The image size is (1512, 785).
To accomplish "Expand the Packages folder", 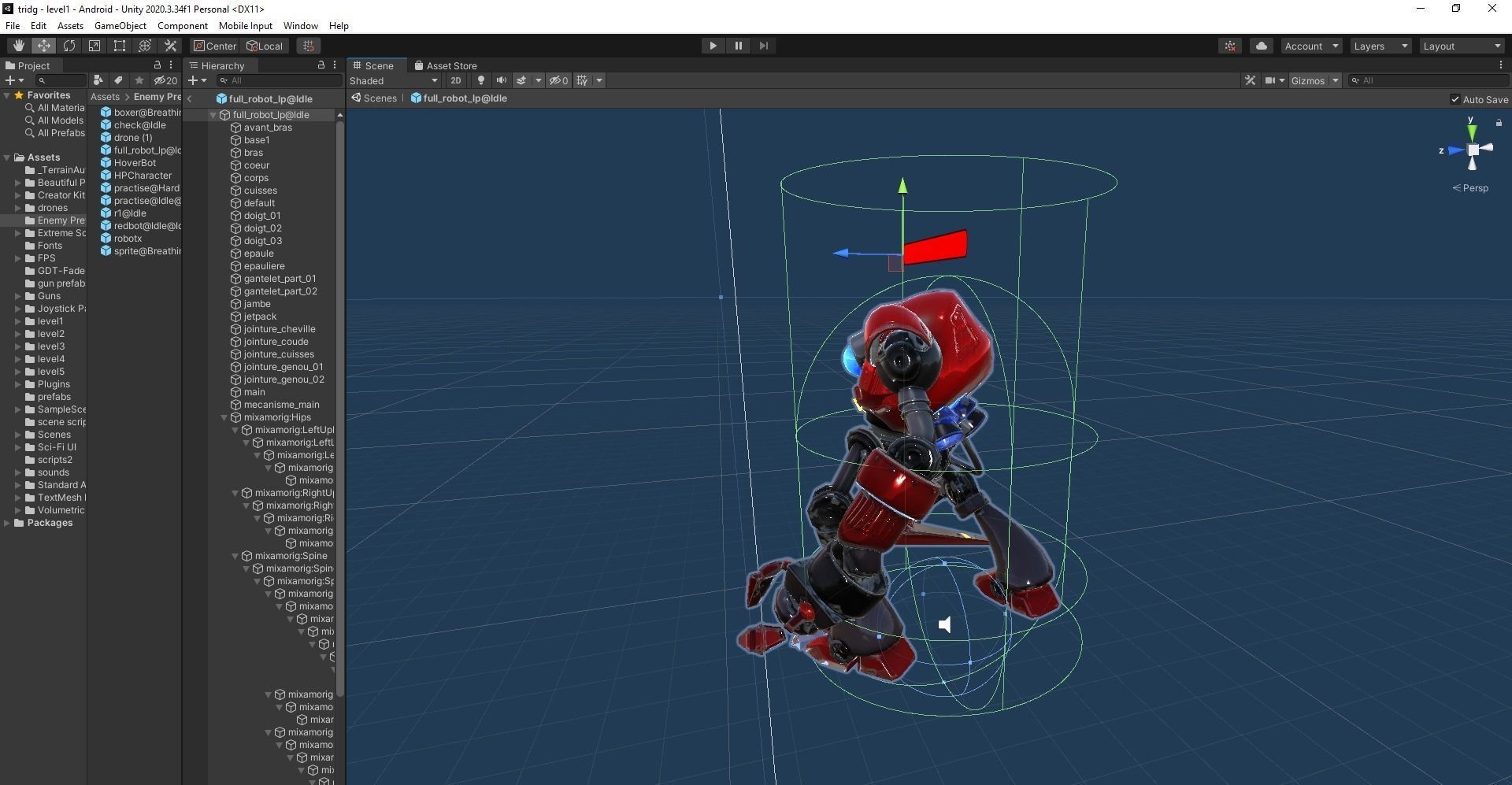I will [7, 523].
